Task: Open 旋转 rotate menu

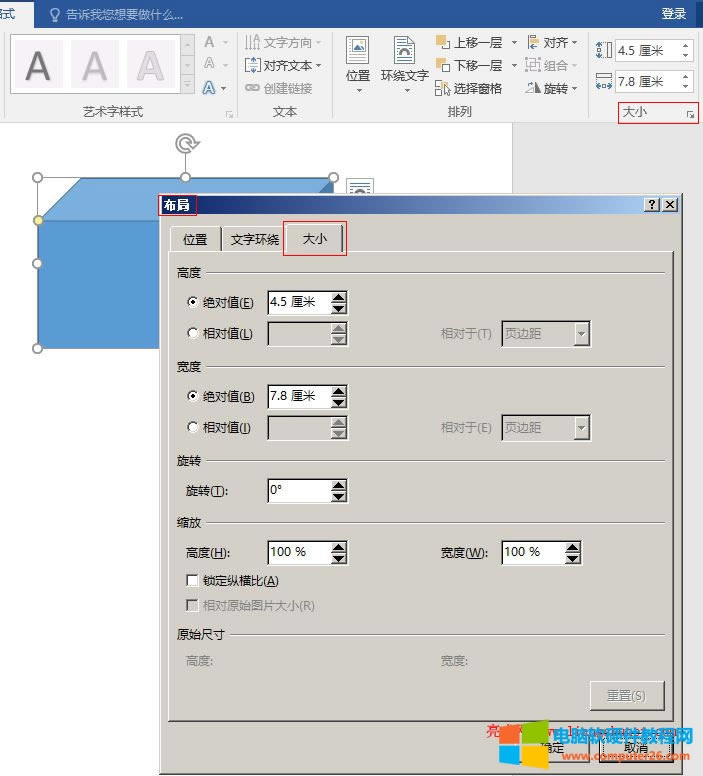Action: (552, 88)
